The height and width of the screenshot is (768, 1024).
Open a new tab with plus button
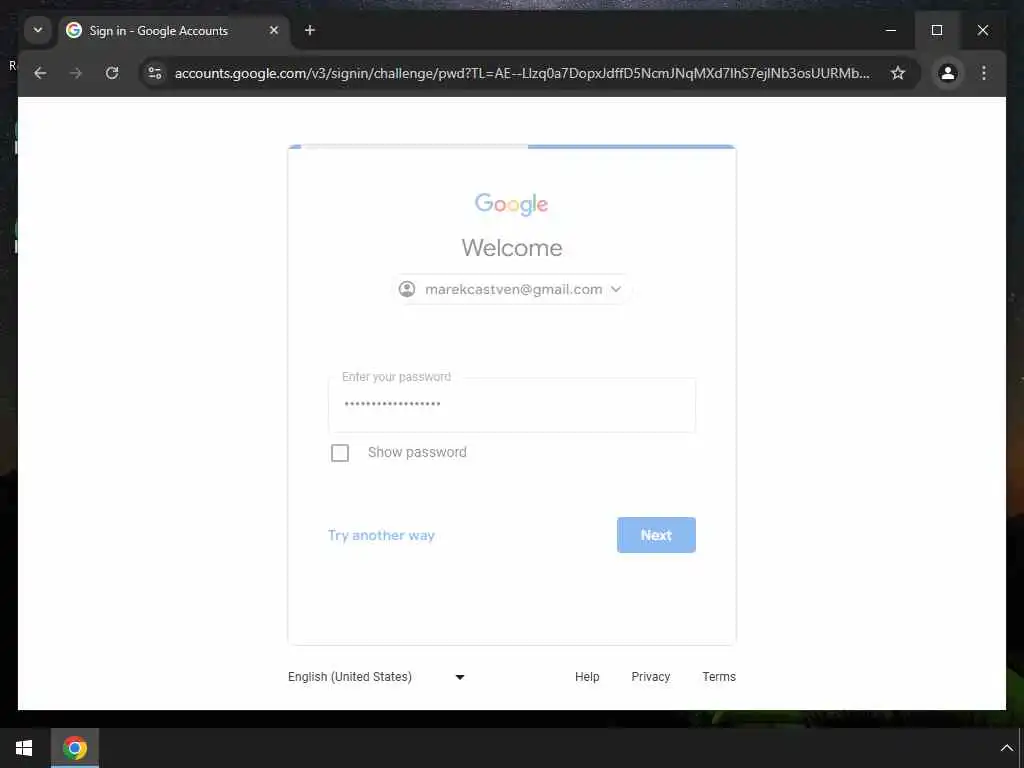point(310,30)
